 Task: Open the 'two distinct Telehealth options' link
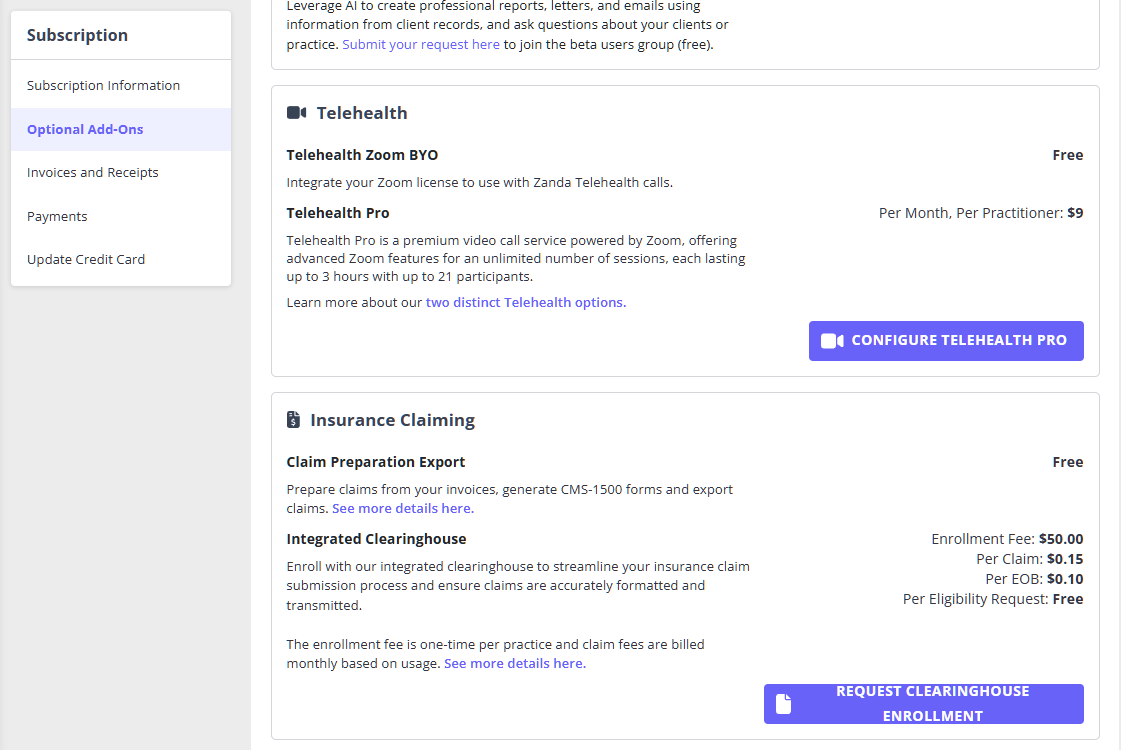click(x=526, y=303)
